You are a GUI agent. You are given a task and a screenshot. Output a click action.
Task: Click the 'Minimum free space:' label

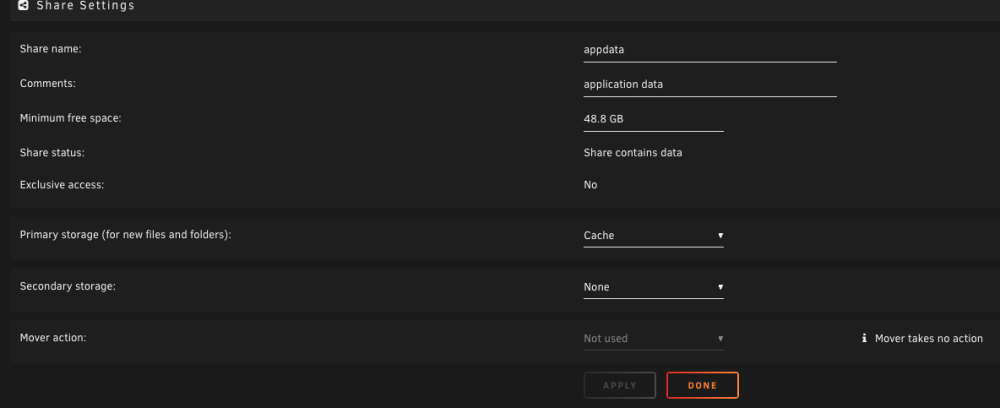(70, 119)
